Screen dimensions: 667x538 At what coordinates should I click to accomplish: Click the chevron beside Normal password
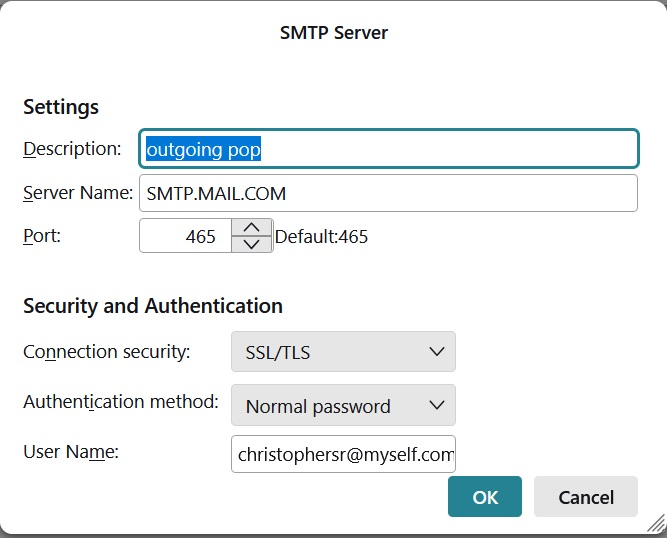435,406
